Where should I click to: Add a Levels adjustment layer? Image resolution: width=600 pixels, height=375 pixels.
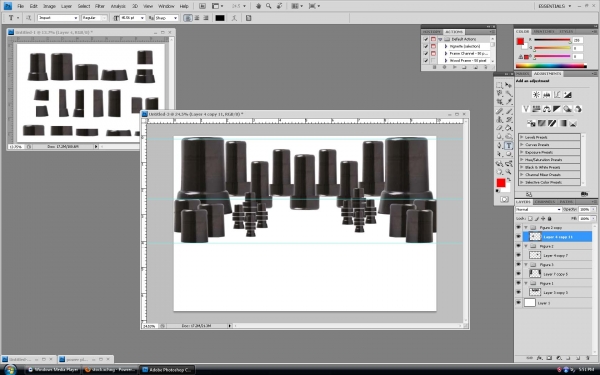coord(546,95)
